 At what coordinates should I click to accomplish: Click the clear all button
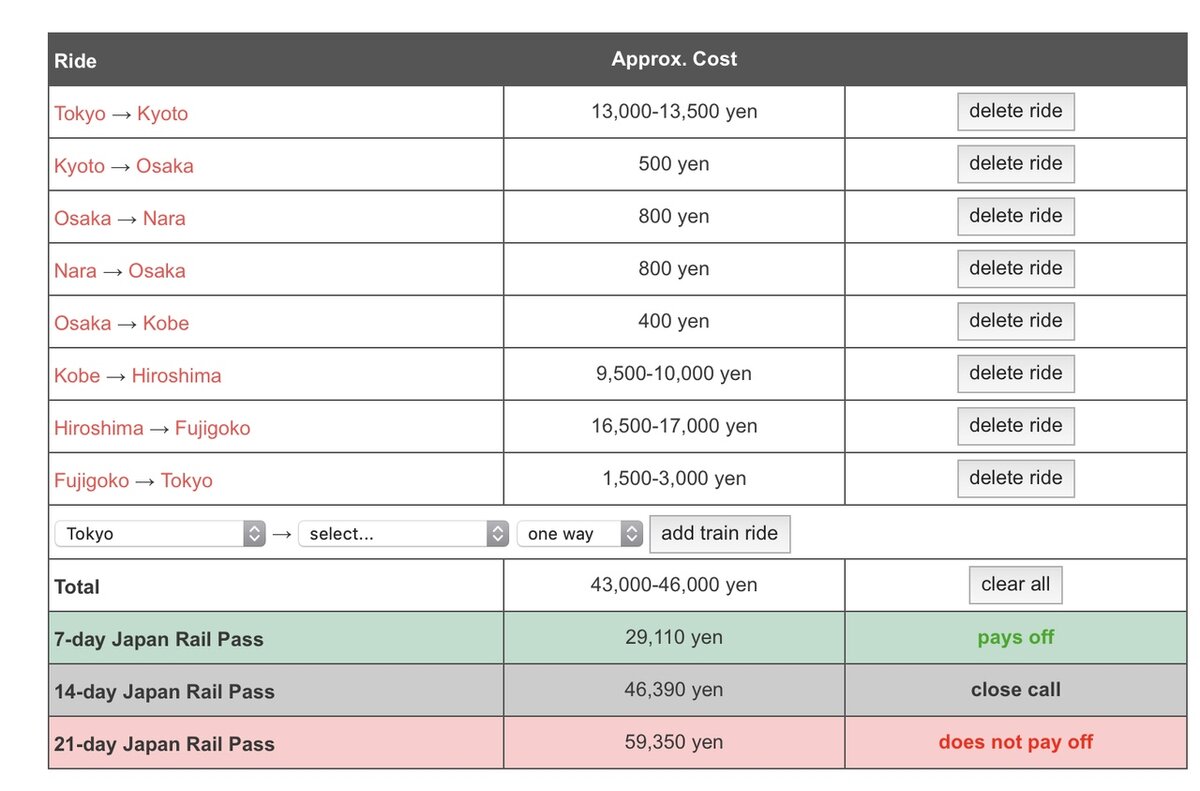pos(1016,585)
